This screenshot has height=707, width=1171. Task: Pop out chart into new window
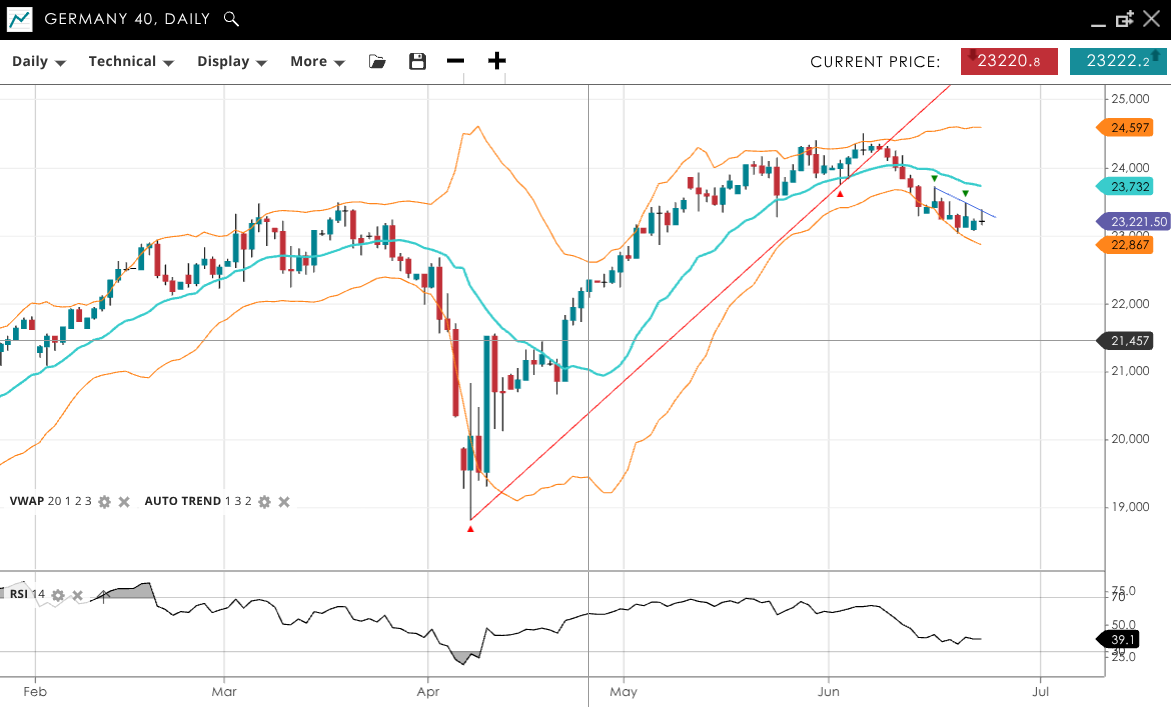click(1124, 19)
